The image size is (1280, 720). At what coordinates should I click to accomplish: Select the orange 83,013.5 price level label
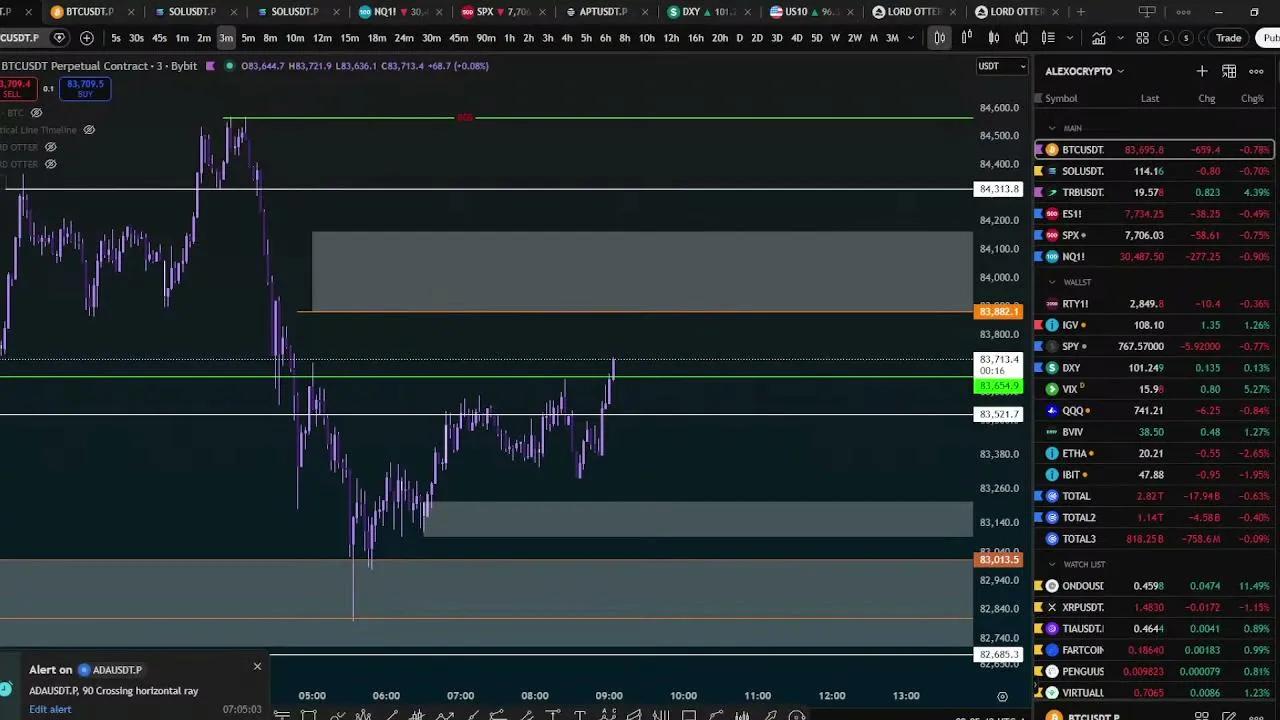tap(999, 560)
